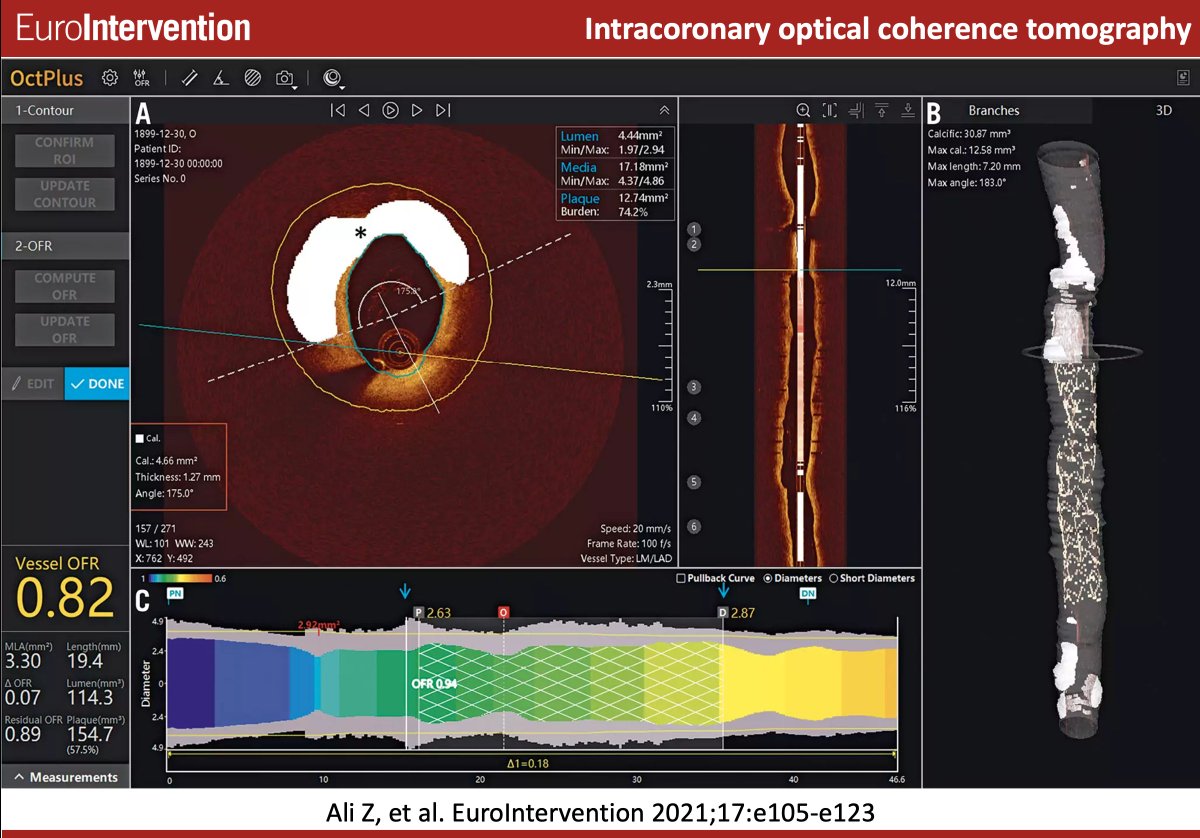Viewport: 1200px width, 838px height.
Task: Click the vessel layers overlay tool
Action: [332, 78]
